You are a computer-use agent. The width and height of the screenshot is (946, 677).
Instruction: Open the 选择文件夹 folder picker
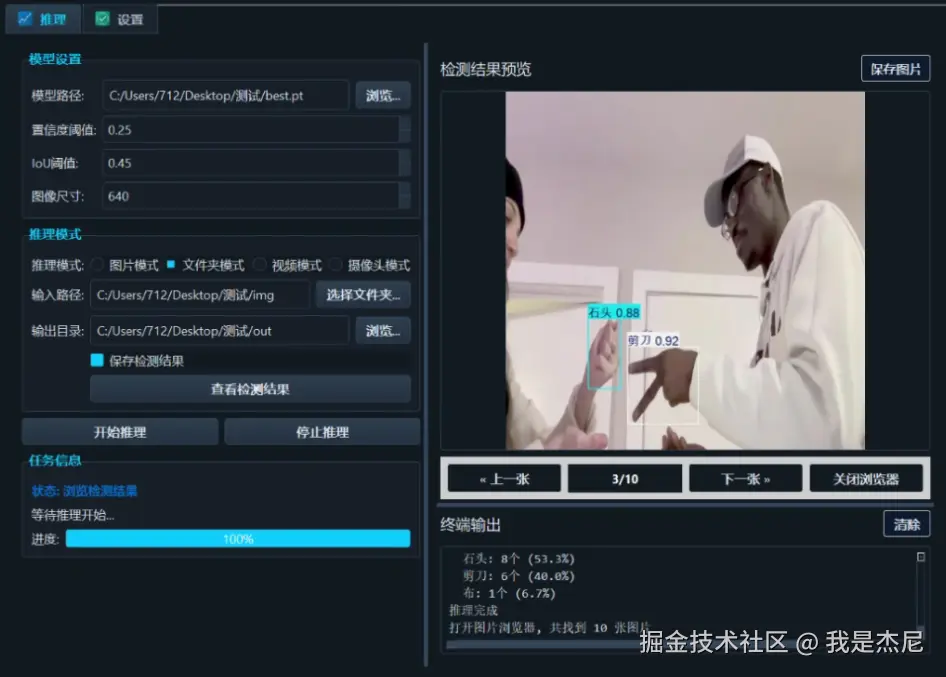tap(363, 295)
